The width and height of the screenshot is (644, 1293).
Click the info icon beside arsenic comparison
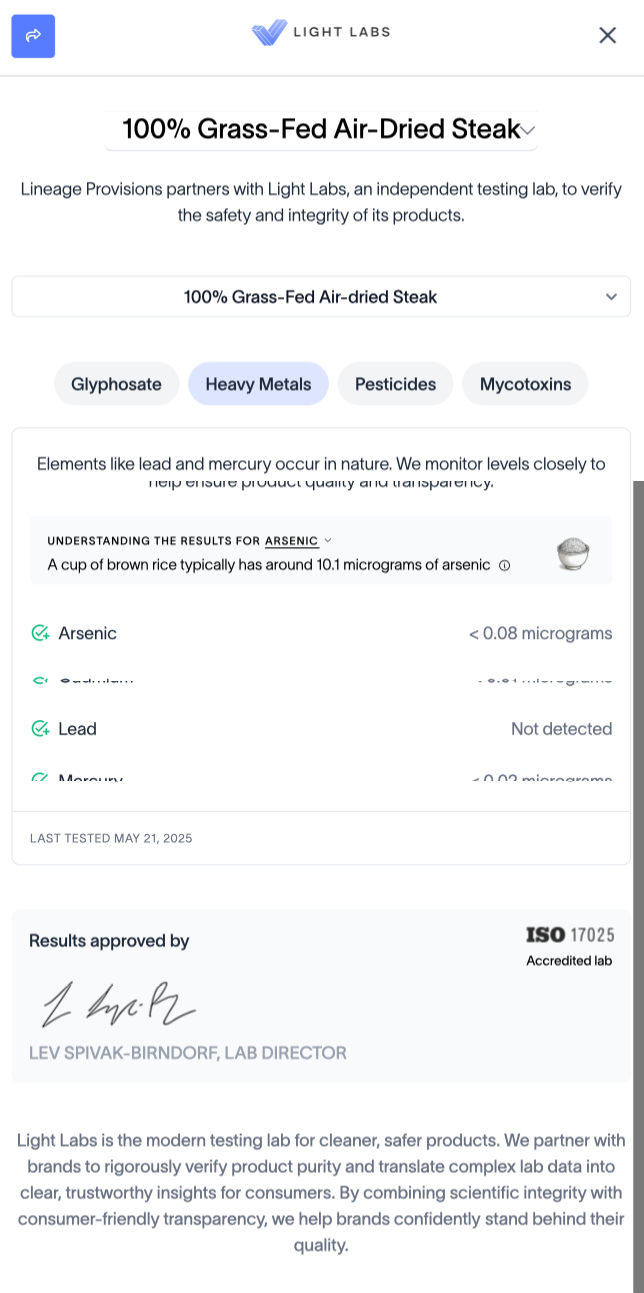pos(504,565)
